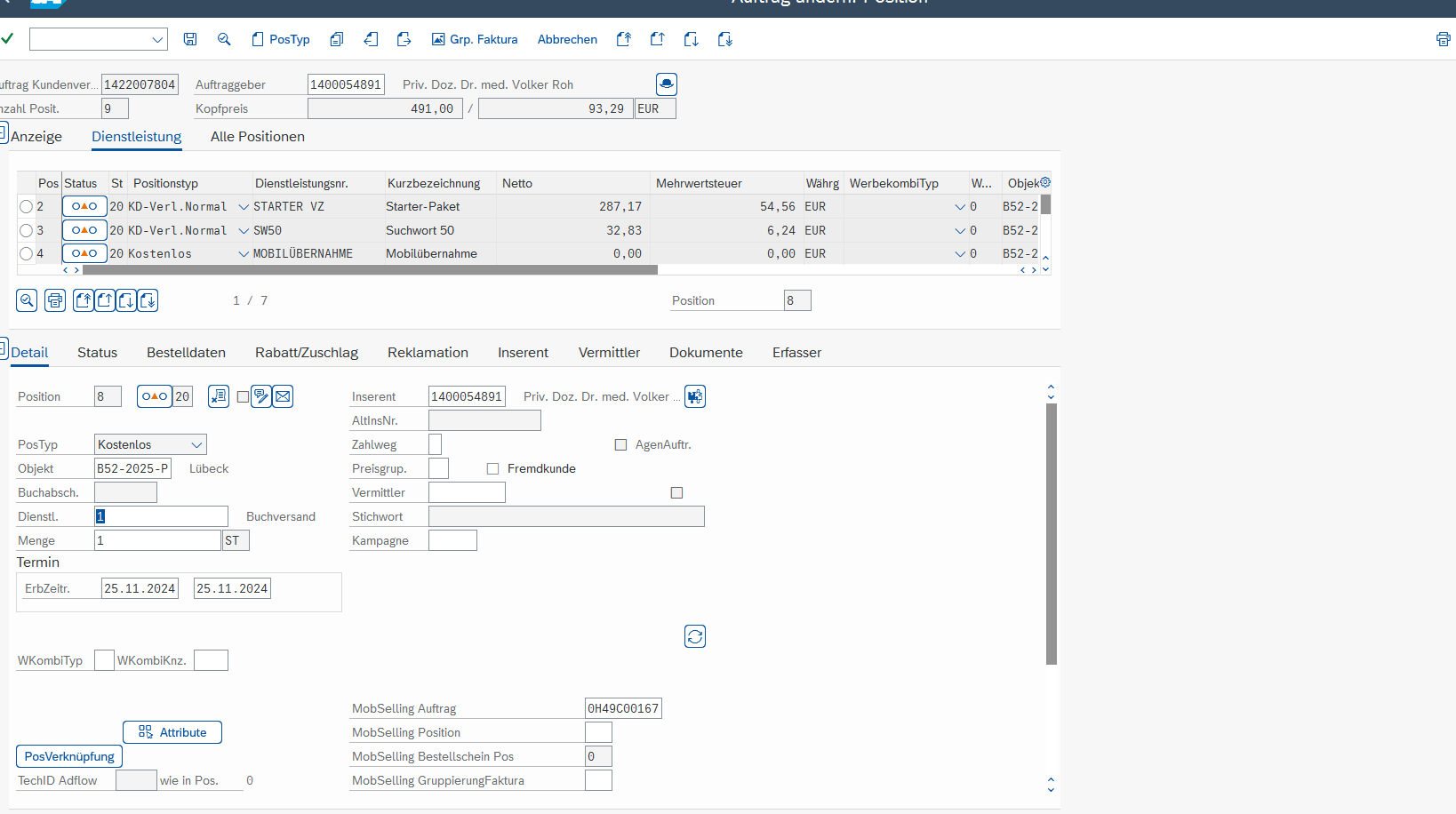This screenshot has height=814, width=1456.
Task: Click the hat-shaped icon next to Auftraggeber name
Action: point(667,84)
